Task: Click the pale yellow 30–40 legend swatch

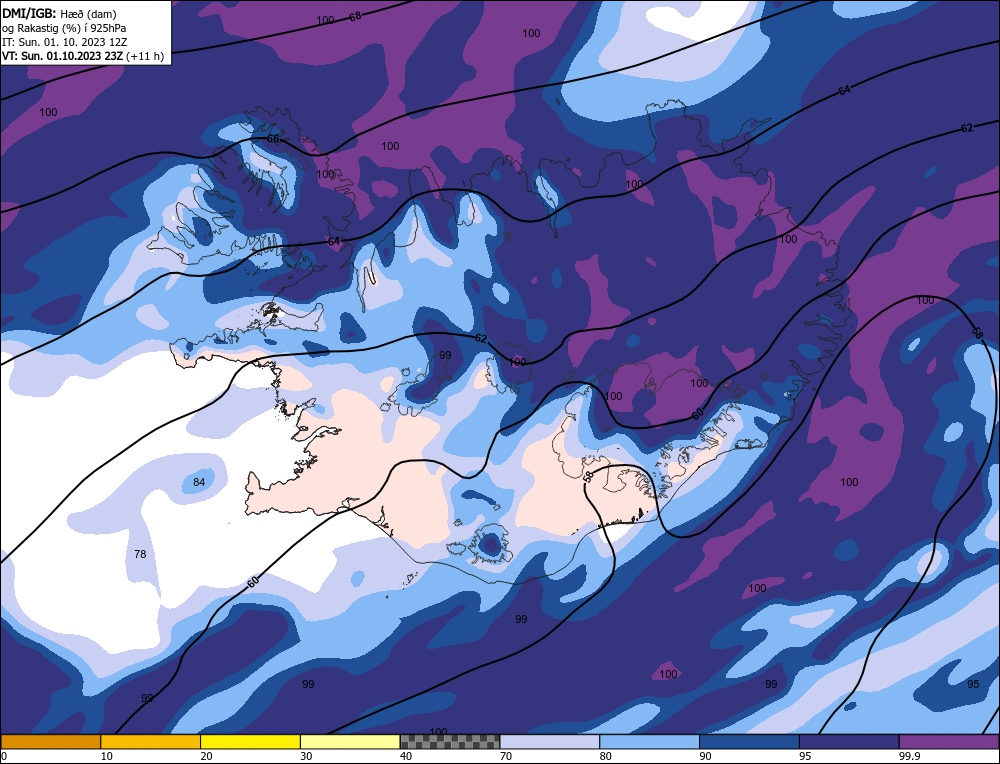Action: [x=350, y=741]
